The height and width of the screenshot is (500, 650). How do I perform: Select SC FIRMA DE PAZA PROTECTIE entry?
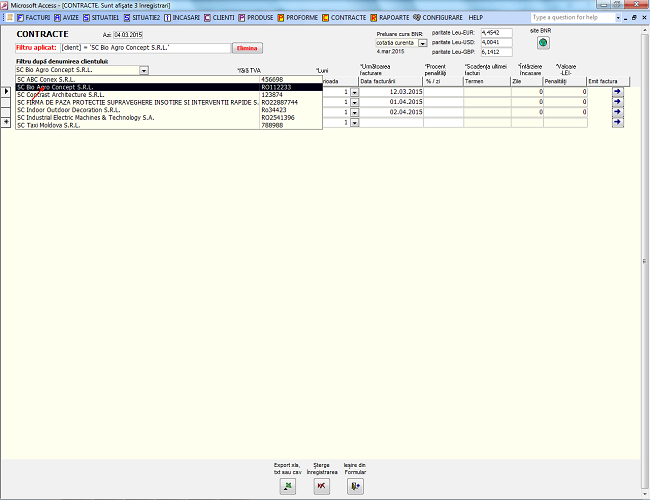click(169, 102)
